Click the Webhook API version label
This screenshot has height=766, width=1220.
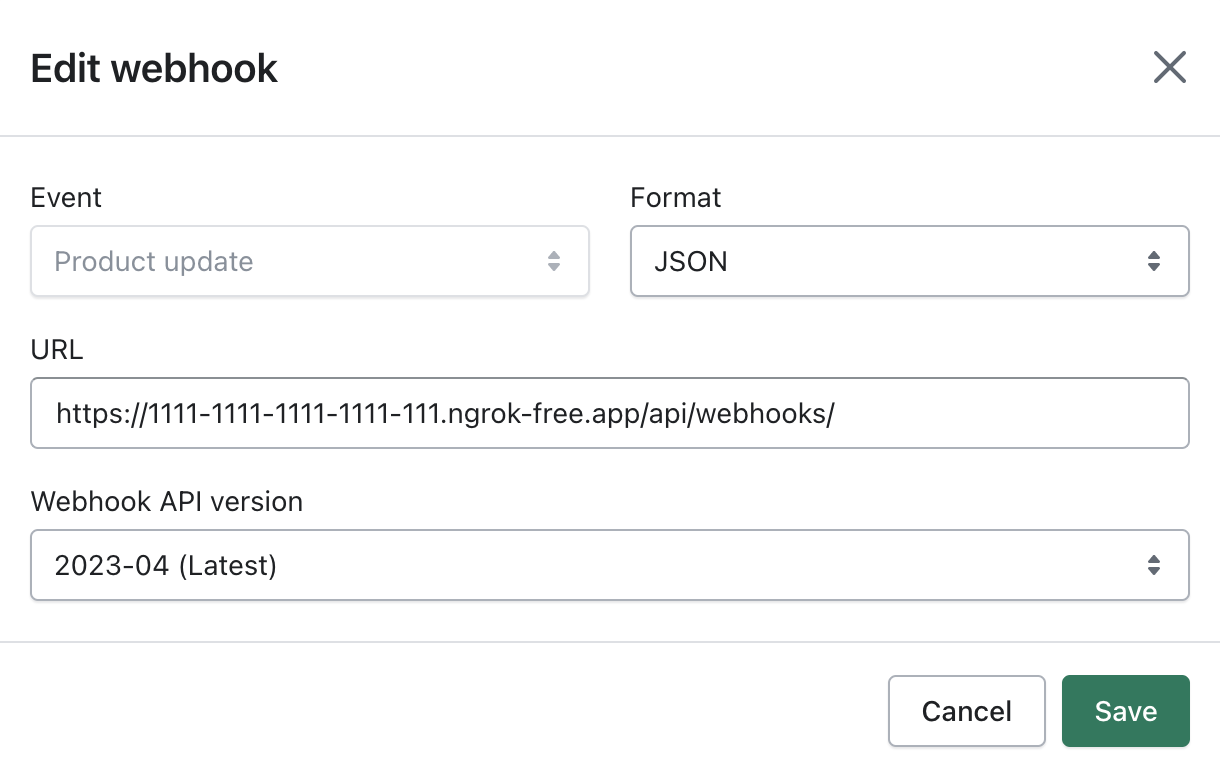click(x=167, y=501)
